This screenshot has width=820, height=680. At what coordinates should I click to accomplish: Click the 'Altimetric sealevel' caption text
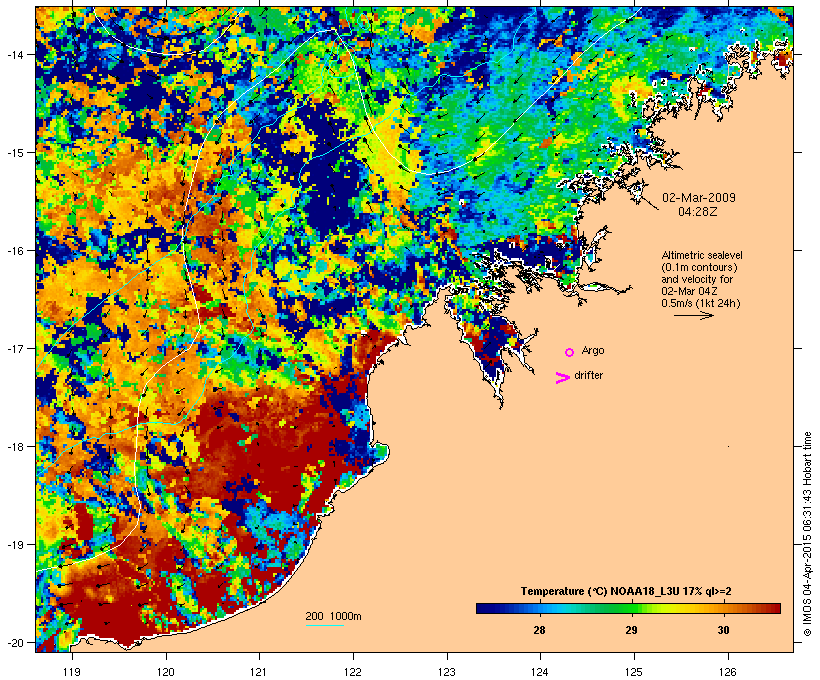(x=702, y=255)
